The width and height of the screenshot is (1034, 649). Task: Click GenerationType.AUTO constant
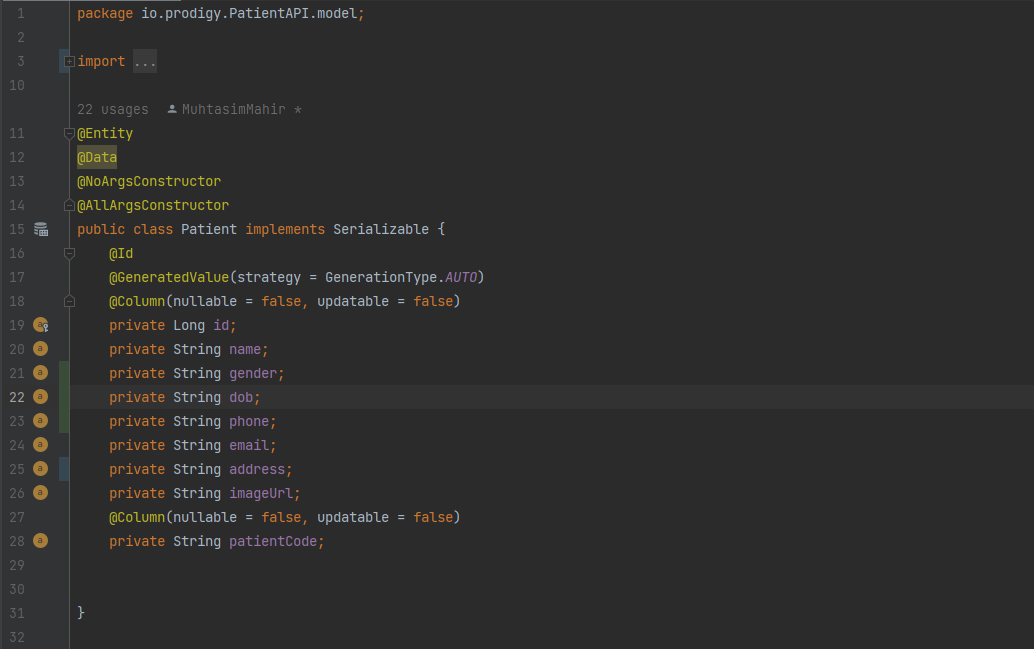tap(401, 278)
